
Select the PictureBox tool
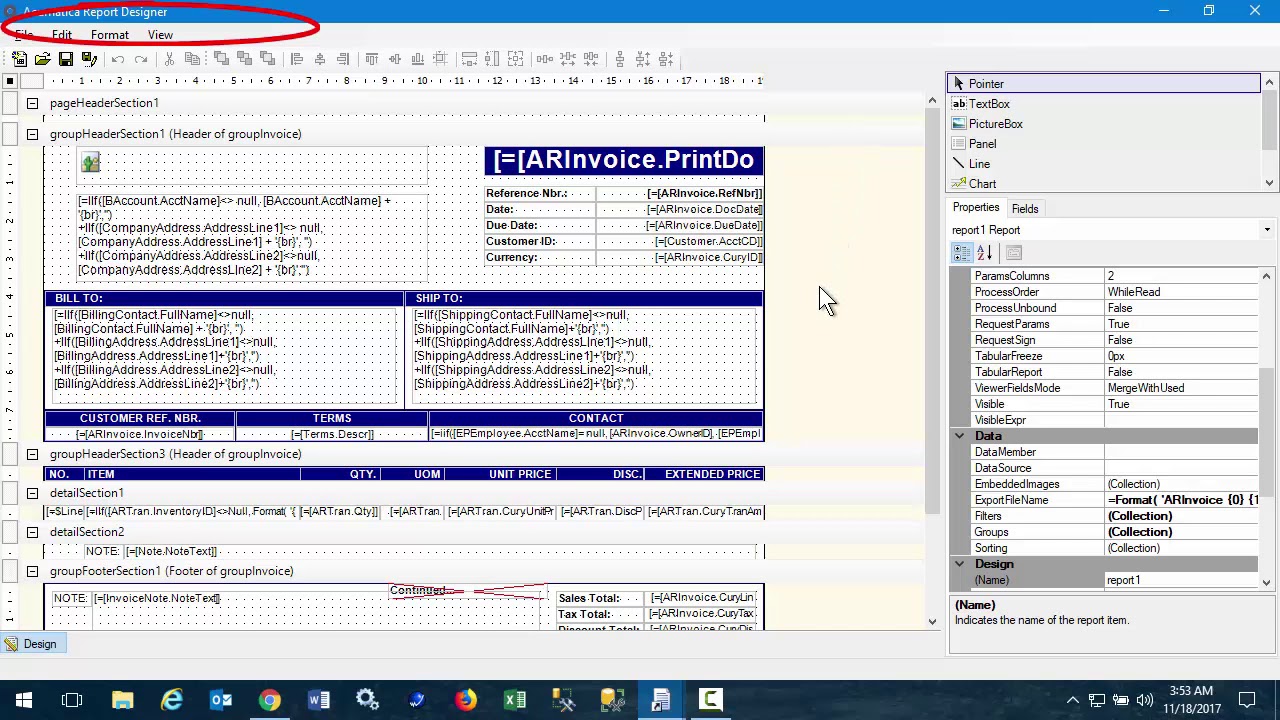tap(1104, 124)
